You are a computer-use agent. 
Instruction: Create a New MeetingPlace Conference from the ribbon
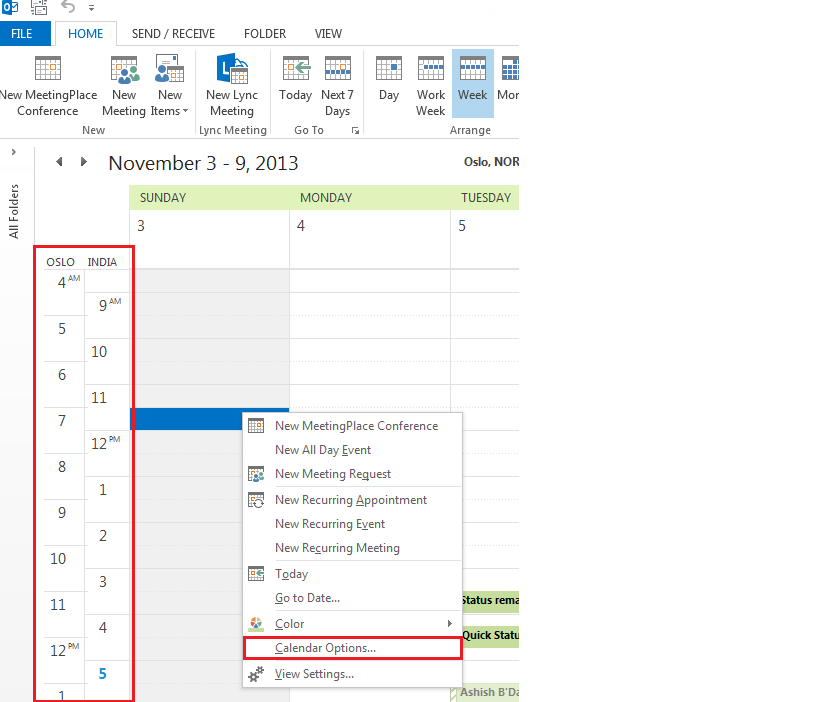(47, 86)
